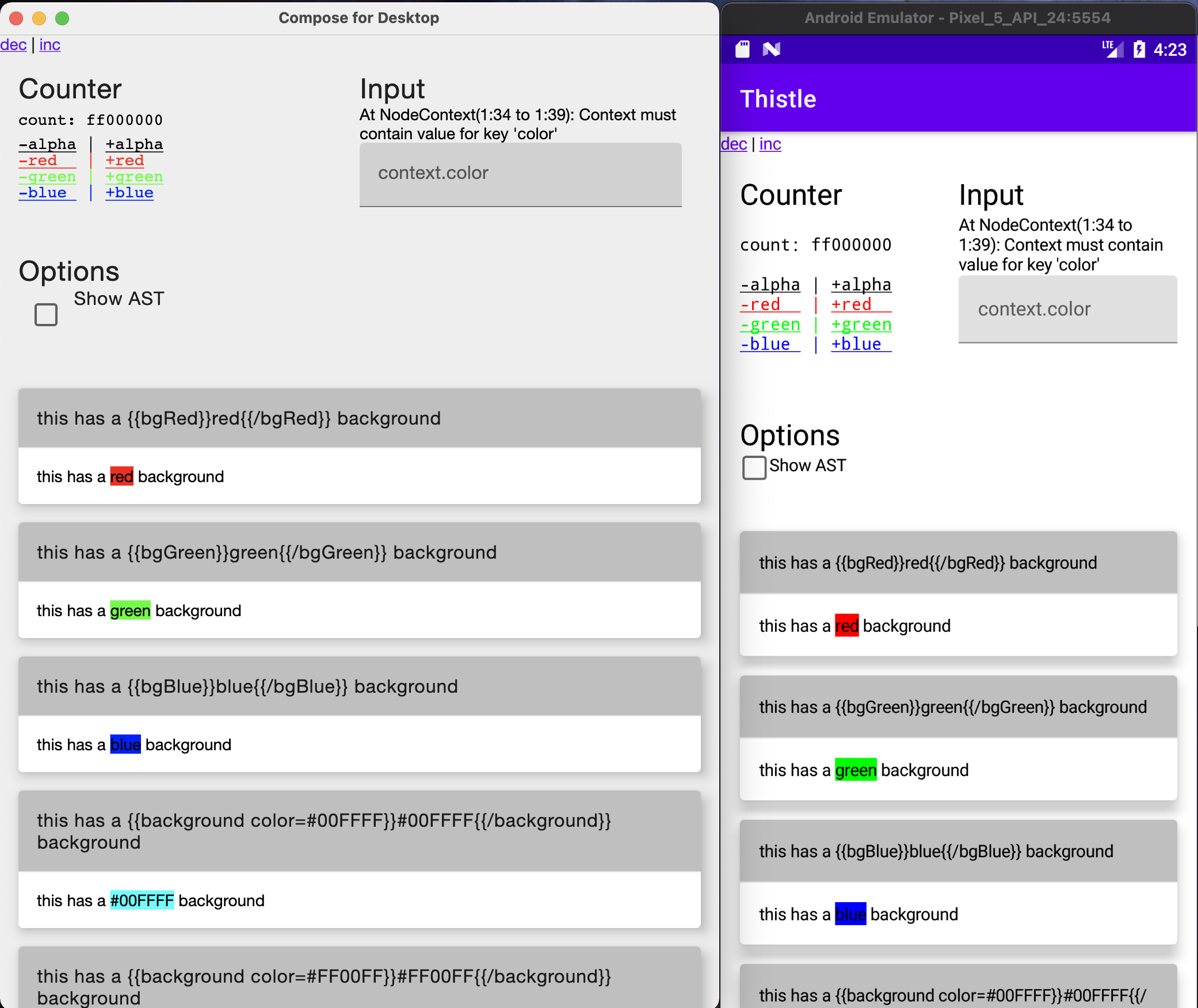Click the Thistle app bar title

778,99
